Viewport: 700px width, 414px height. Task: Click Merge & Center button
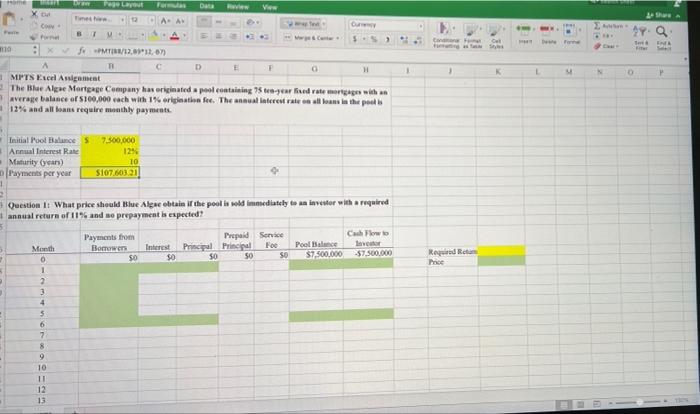coord(312,38)
